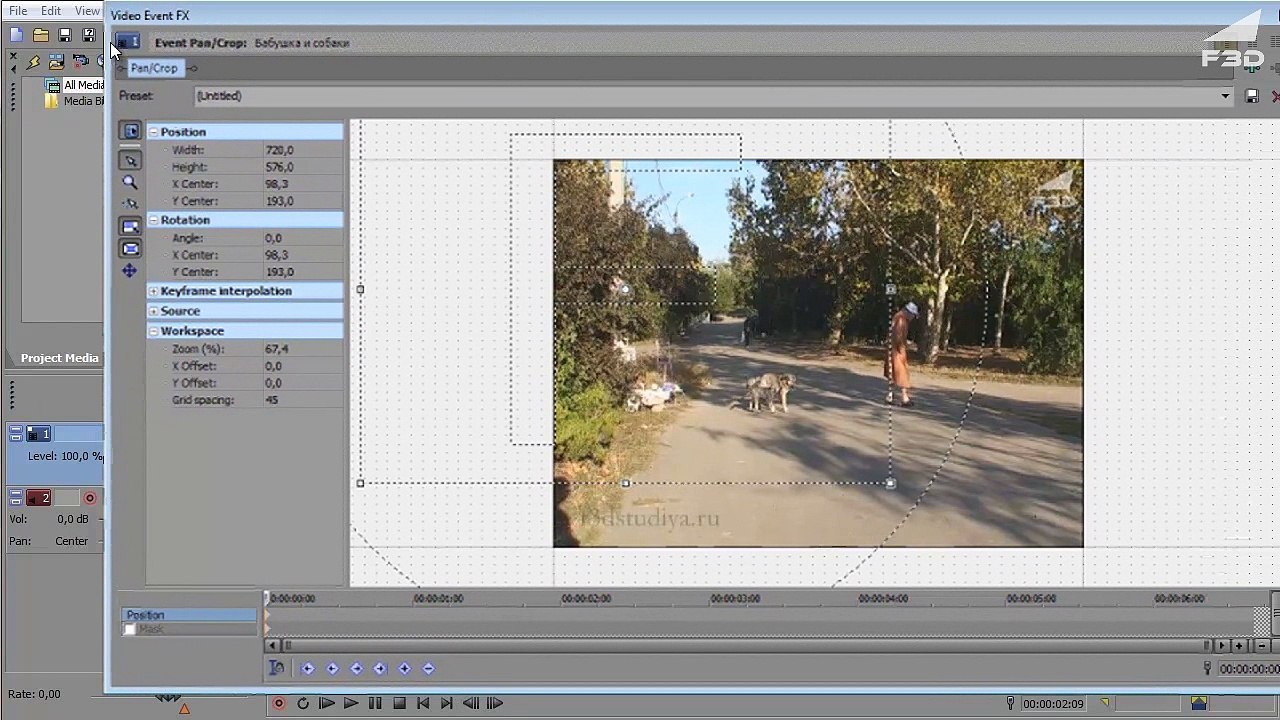1280x720 pixels.
Task: Select the Position keyframe track row
Action: pyautogui.click(x=189, y=615)
